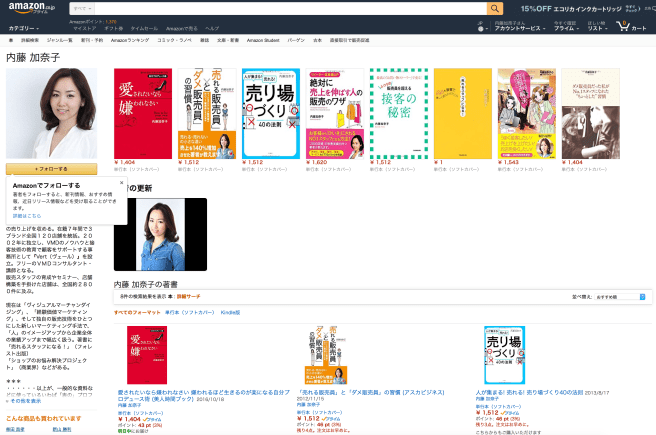Select the すべてのフォーマット tab
656x435 pixels.
[x=137, y=312]
